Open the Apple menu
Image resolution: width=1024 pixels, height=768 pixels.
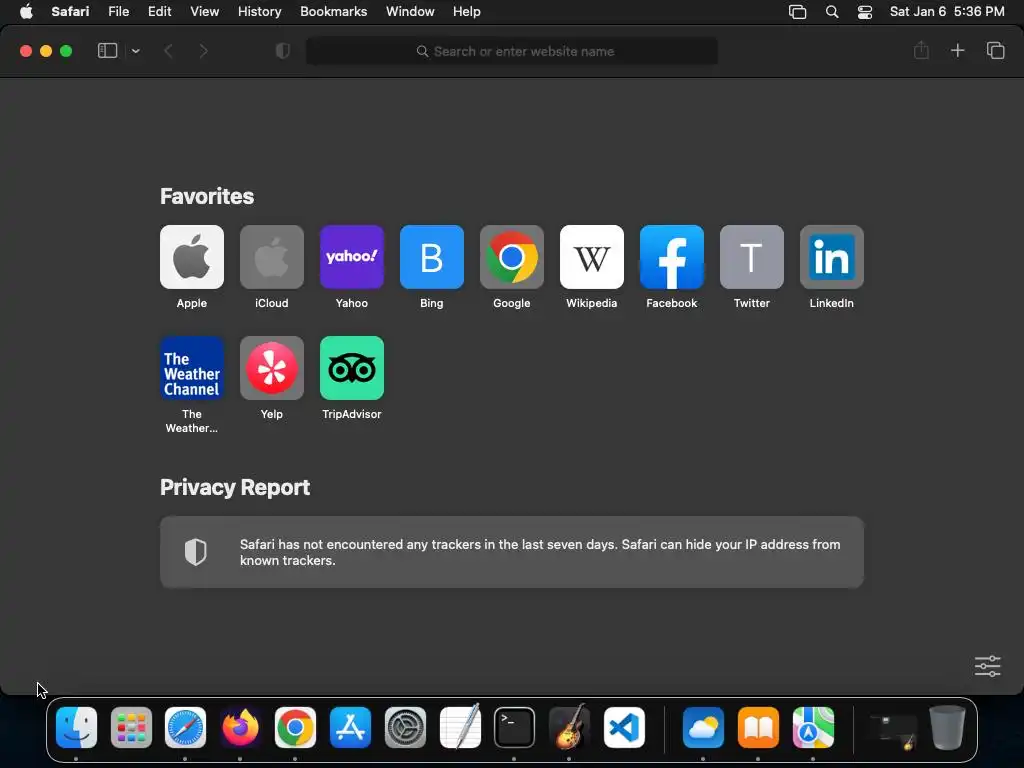point(26,12)
